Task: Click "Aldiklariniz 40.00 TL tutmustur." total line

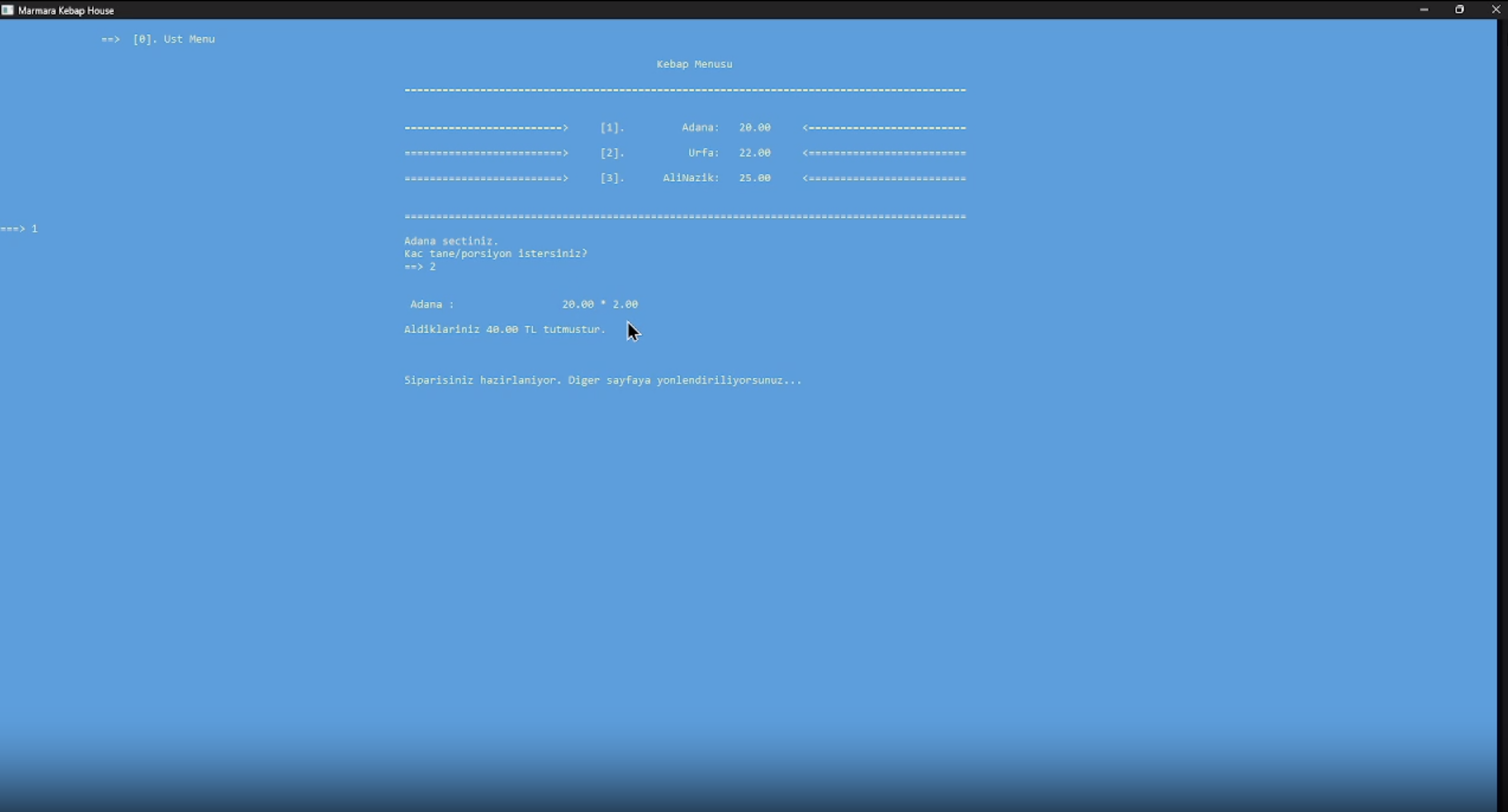Action: click(x=504, y=330)
